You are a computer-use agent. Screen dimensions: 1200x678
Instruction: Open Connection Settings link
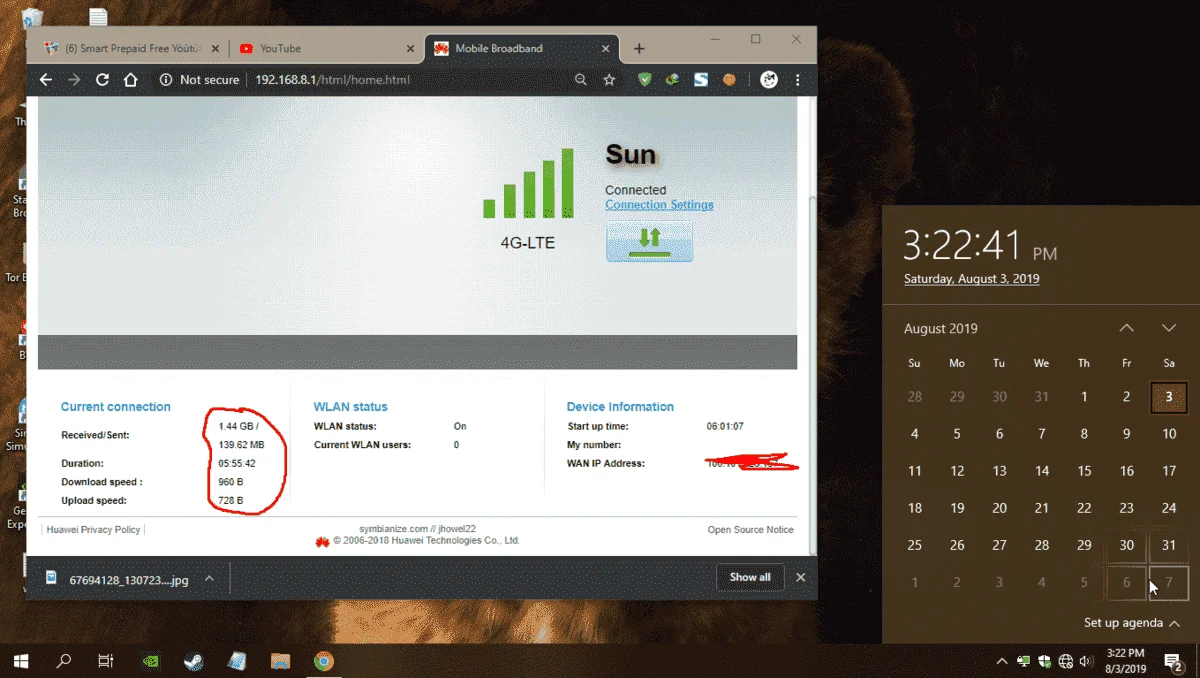(659, 205)
